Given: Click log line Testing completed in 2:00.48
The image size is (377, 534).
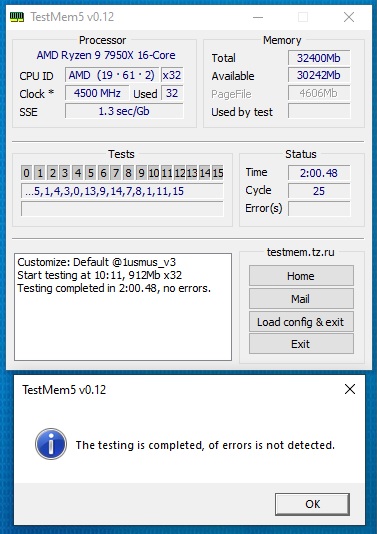Looking at the screenshot, I should 114,288.
